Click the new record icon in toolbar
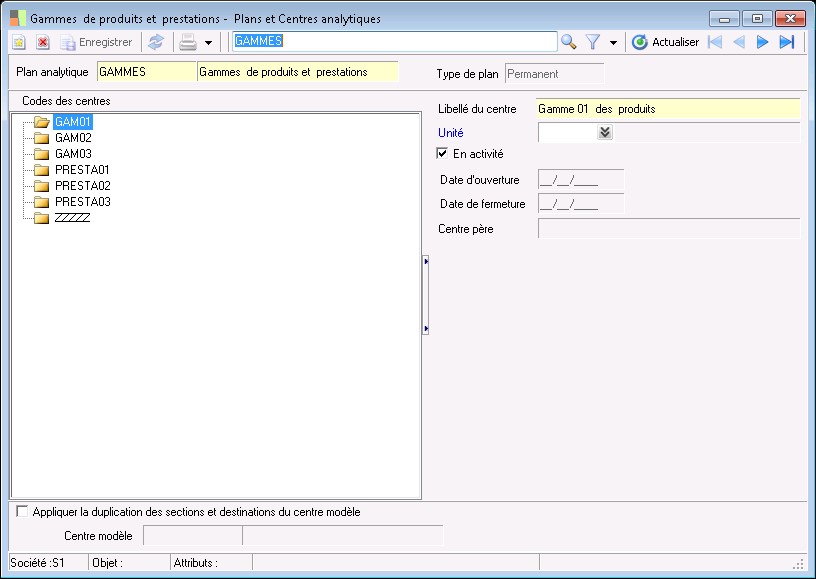 coord(19,42)
